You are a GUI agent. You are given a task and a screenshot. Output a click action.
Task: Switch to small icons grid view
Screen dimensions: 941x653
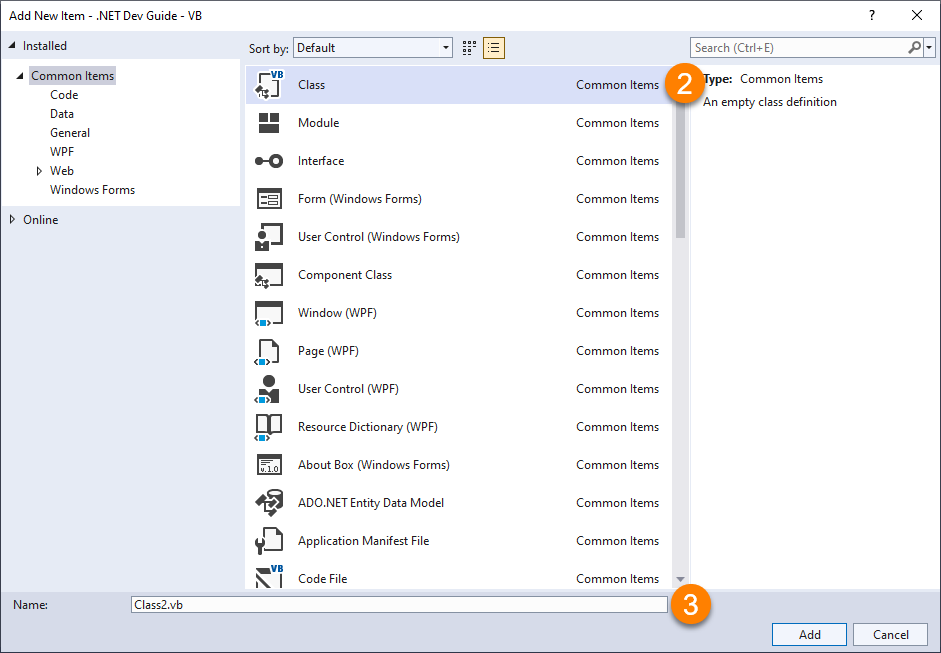[469, 48]
